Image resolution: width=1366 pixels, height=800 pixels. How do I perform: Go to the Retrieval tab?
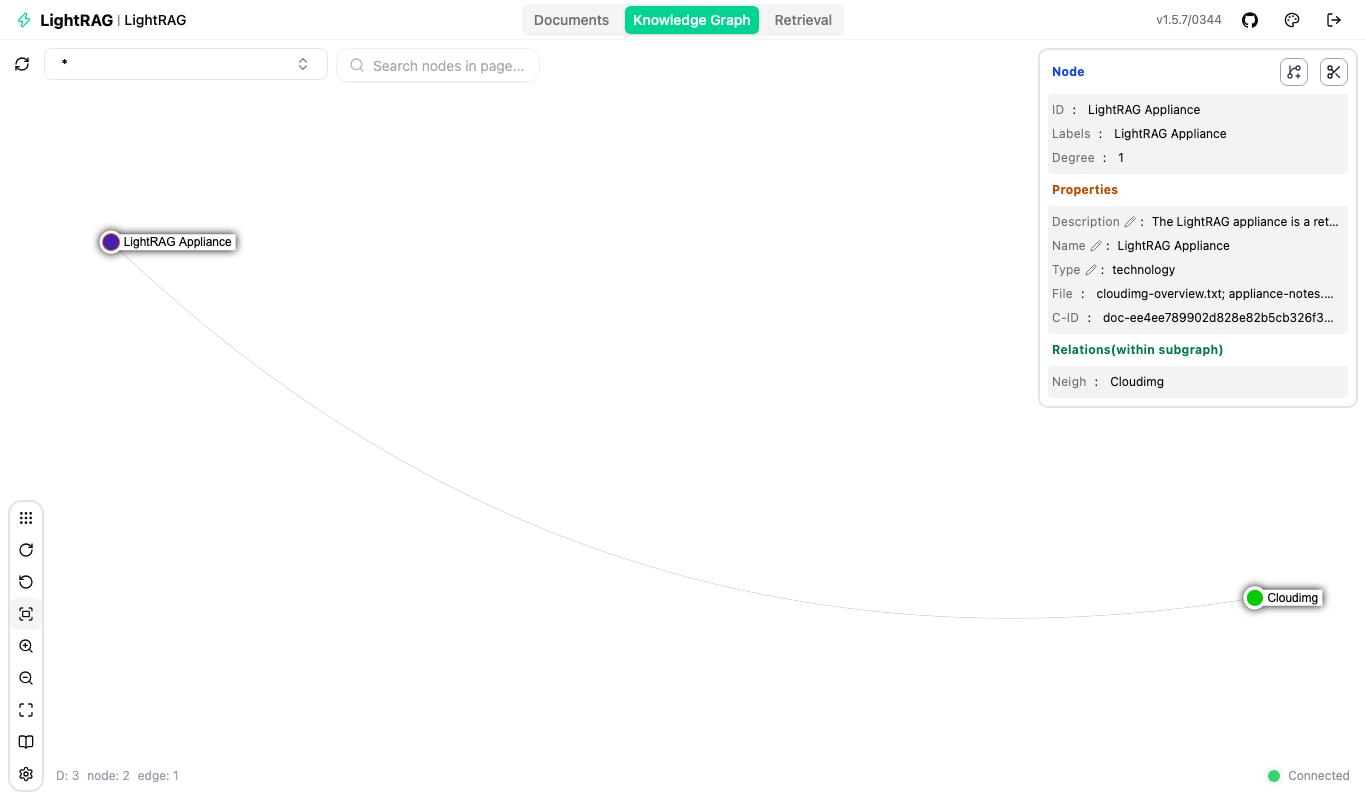803,20
